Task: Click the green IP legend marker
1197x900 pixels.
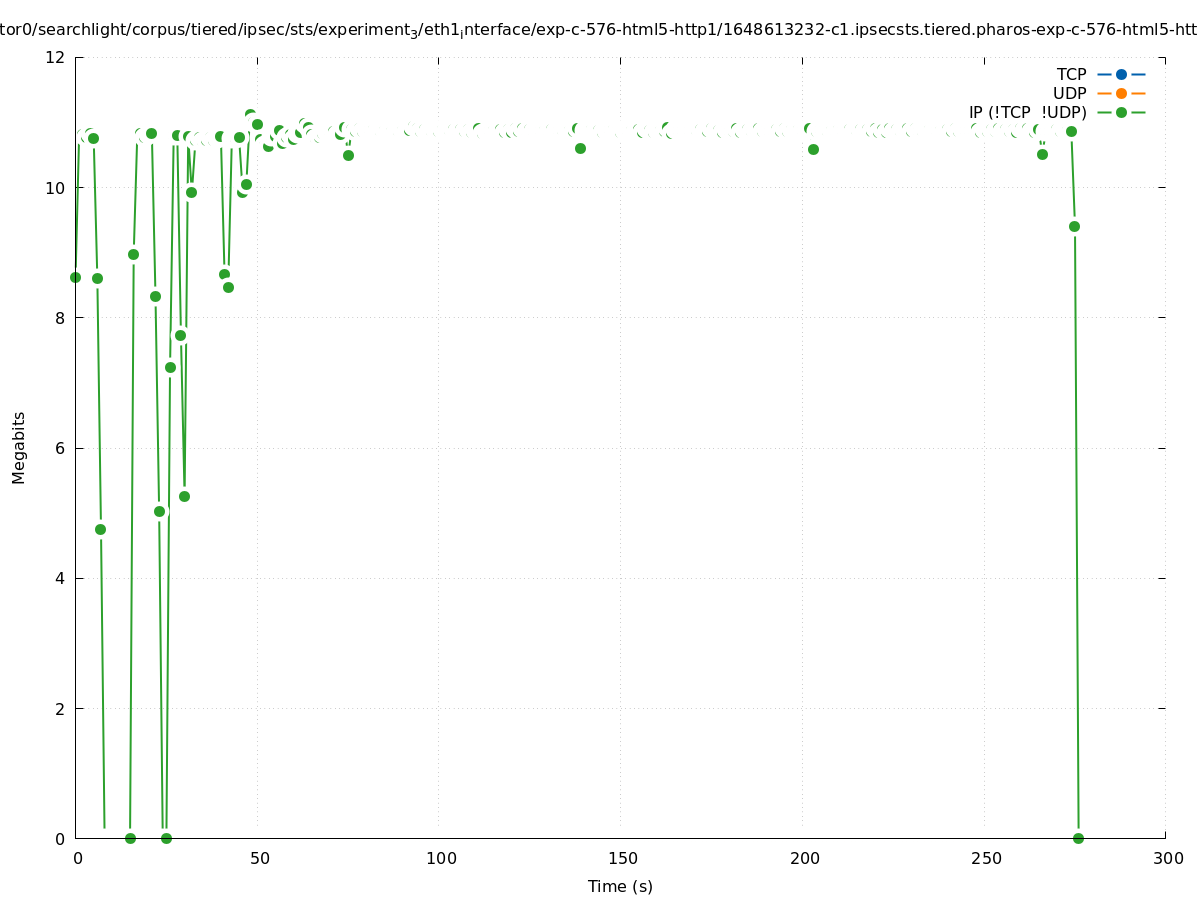Action: coord(1121,113)
